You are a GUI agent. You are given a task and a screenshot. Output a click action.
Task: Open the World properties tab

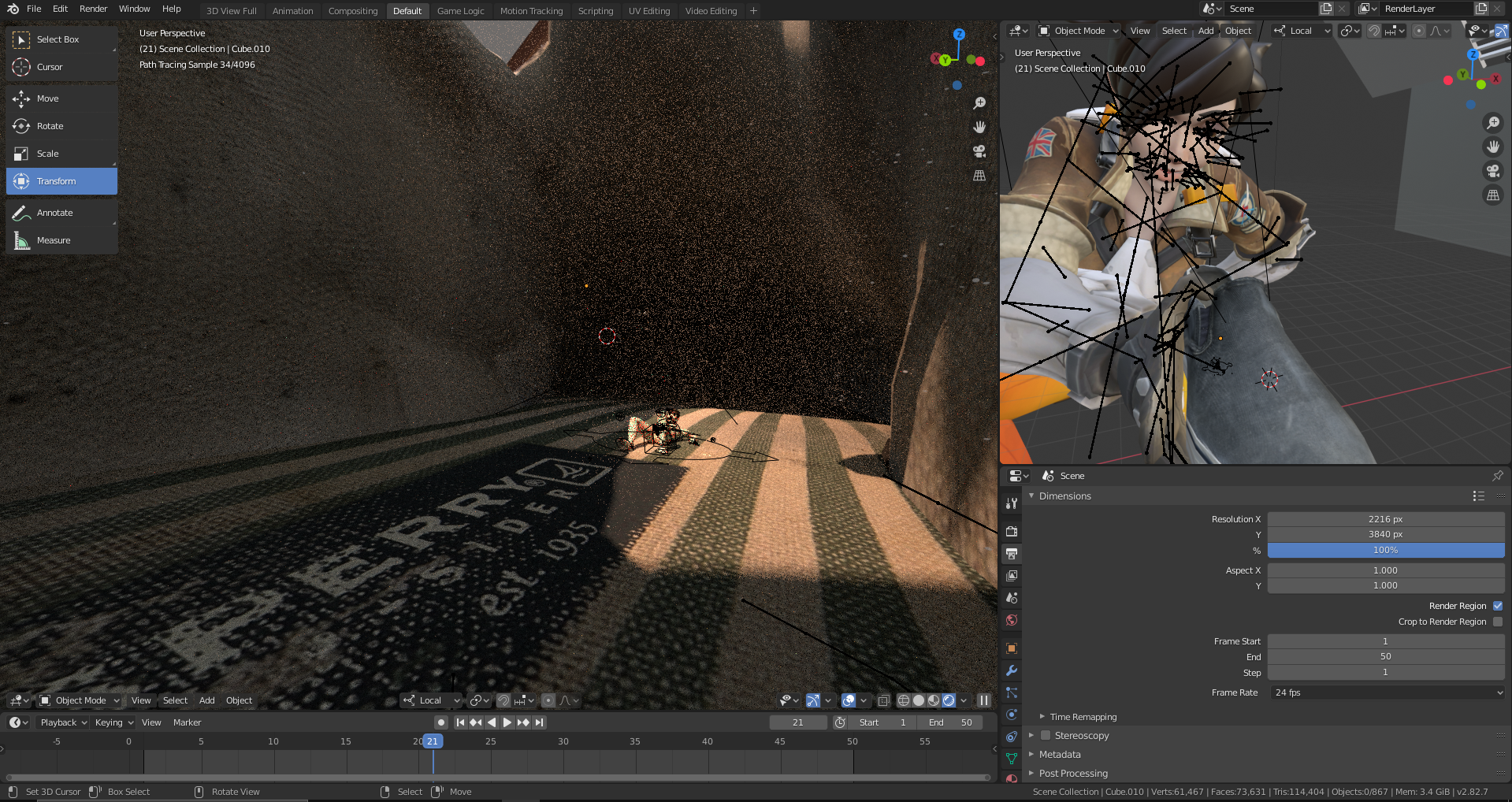1012,620
